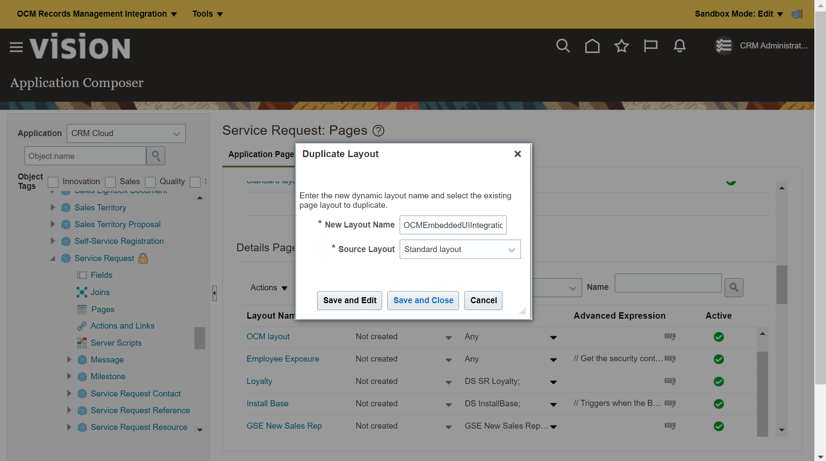Click Cancel in Duplicate Layout dialog
This screenshot has width=826, height=461.
pos(483,300)
